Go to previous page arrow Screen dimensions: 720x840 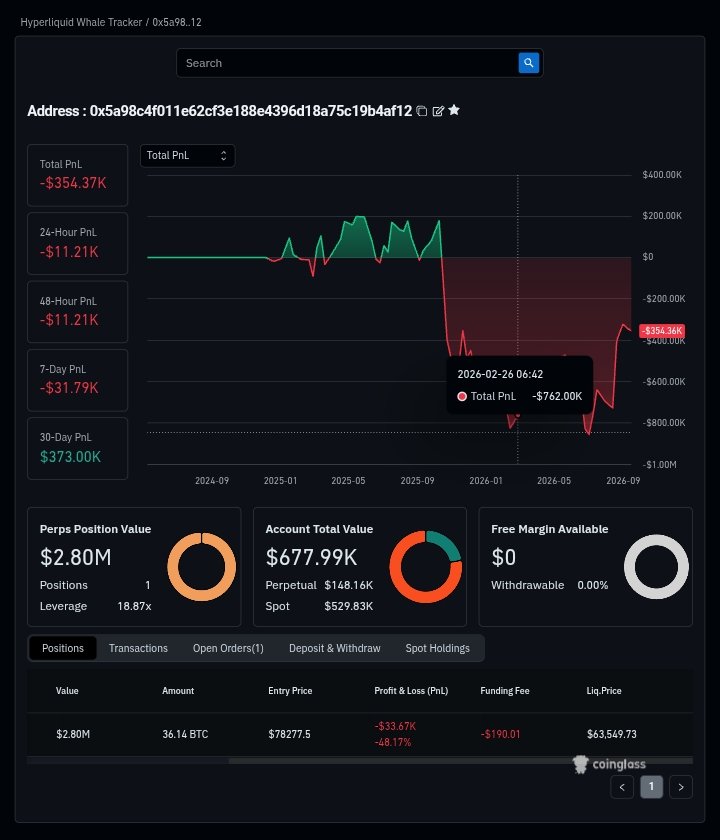(622, 787)
